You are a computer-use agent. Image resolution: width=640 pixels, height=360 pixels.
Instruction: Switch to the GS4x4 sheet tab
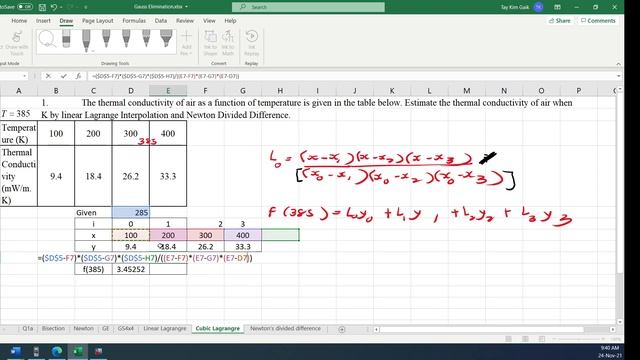(x=125, y=329)
